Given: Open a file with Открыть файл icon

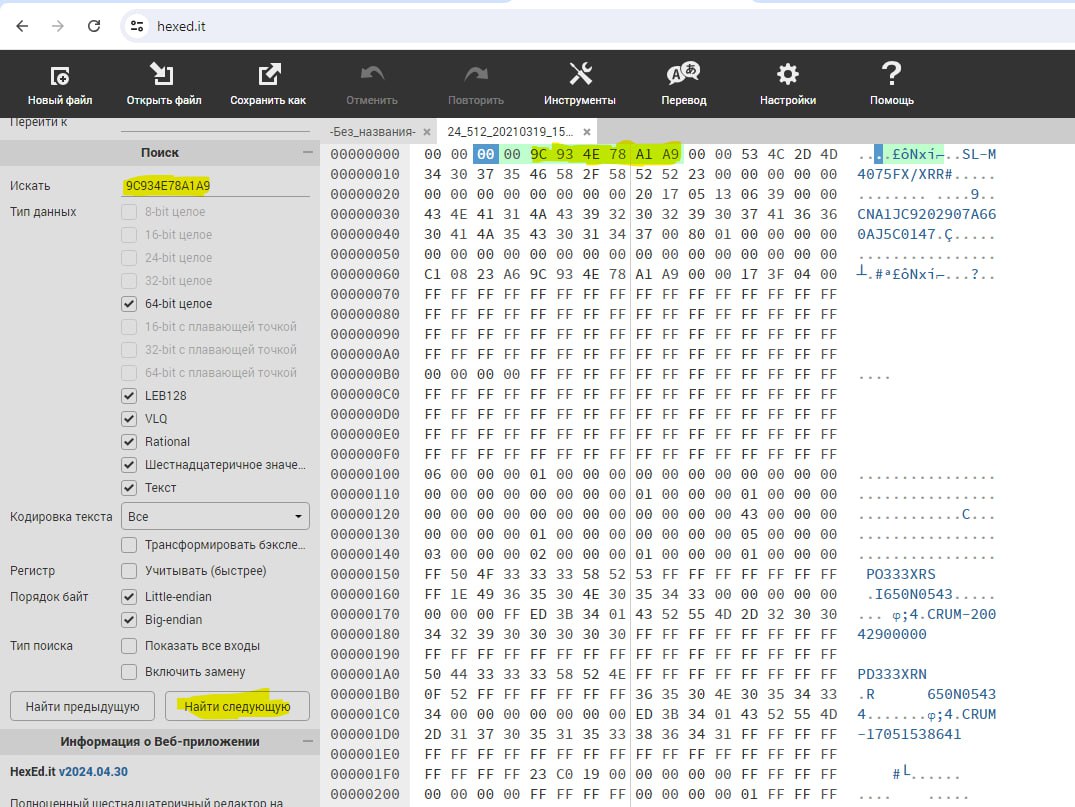Looking at the screenshot, I should click(163, 76).
